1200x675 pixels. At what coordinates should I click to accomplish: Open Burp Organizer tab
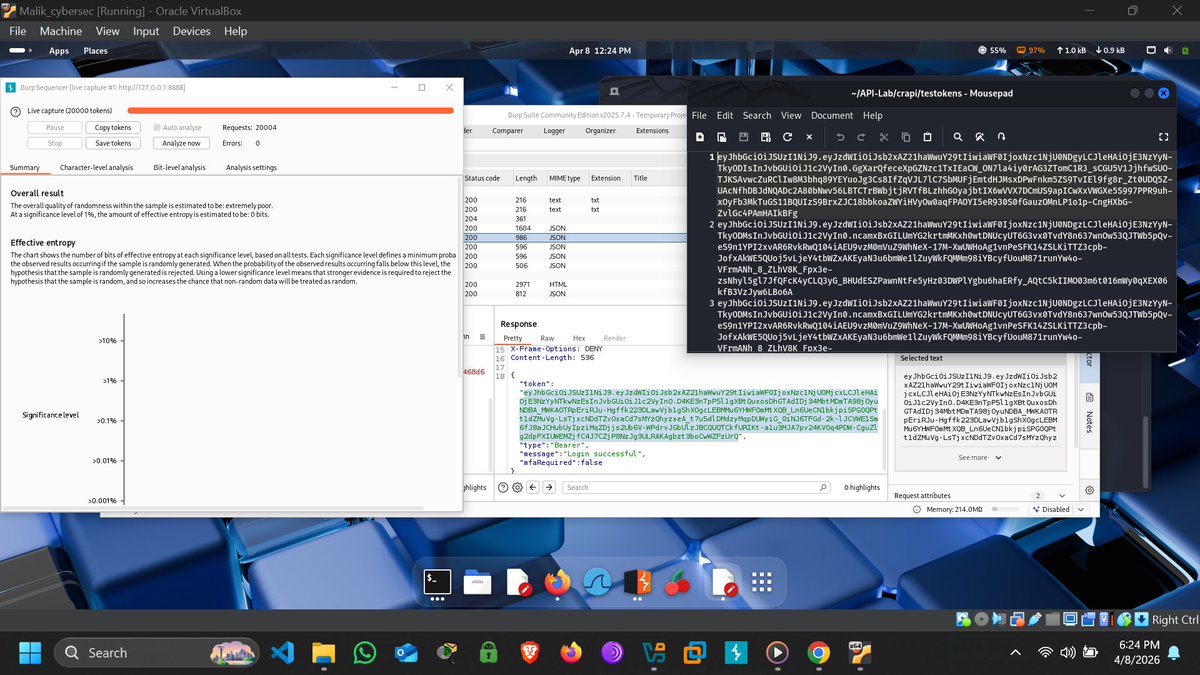click(x=601, y=131)
